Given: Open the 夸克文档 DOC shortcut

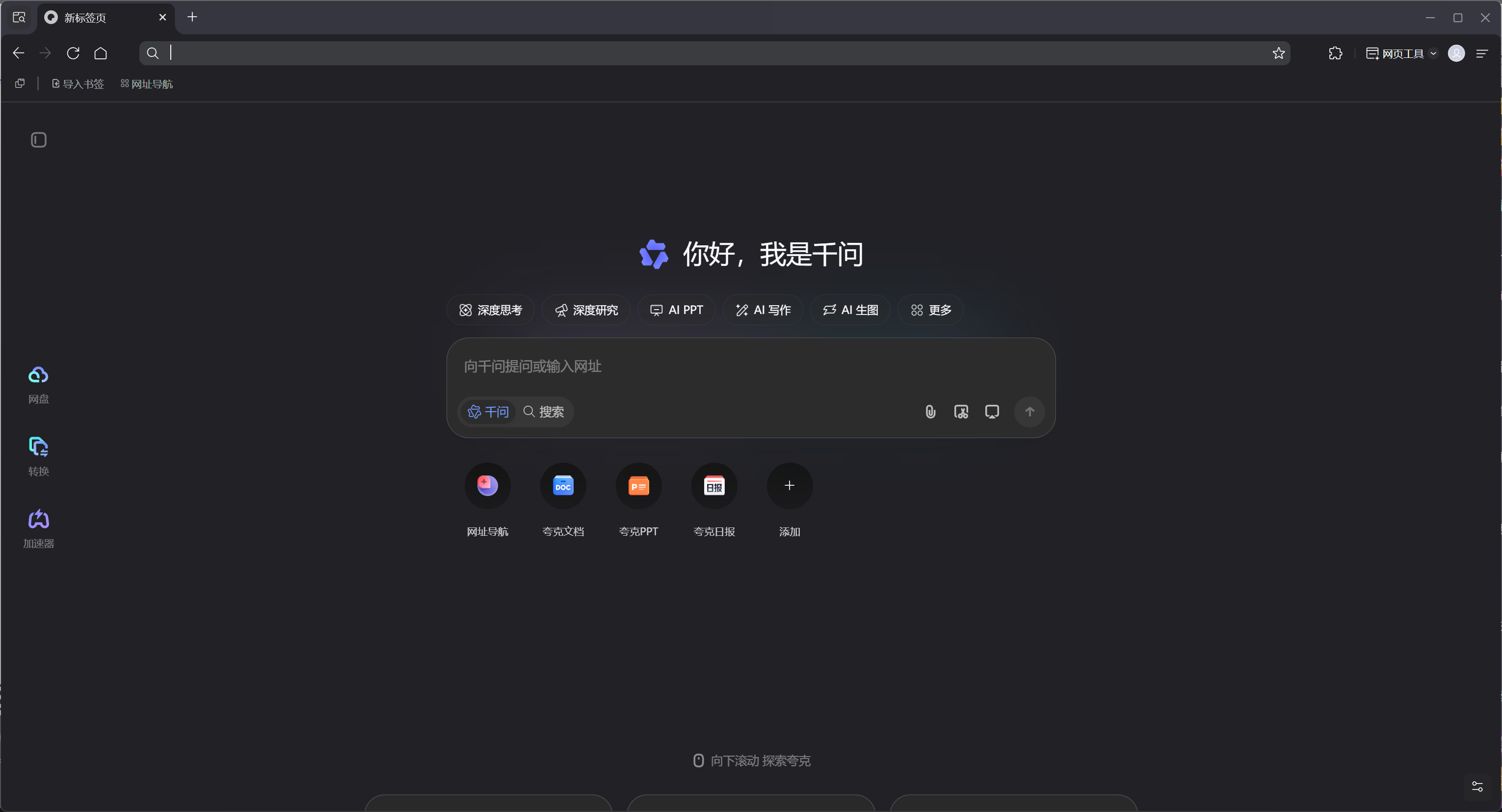Looking at the screenshot, I should coord(563,486).
